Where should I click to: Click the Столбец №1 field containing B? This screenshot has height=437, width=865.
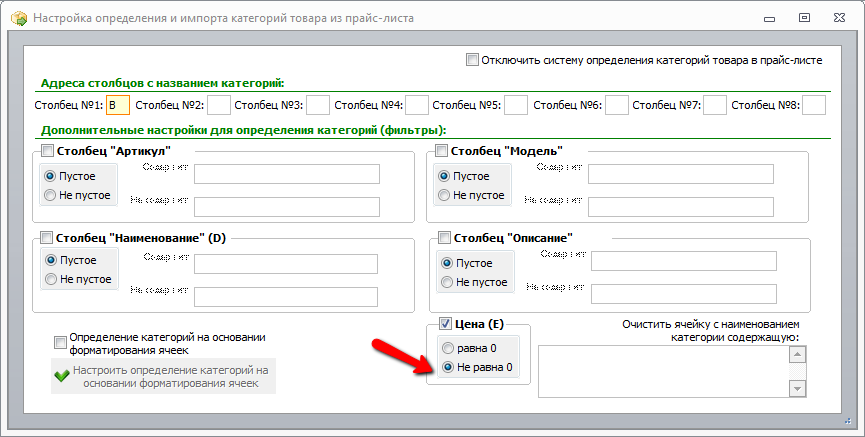pyautogui.click(x=118, y=105)
